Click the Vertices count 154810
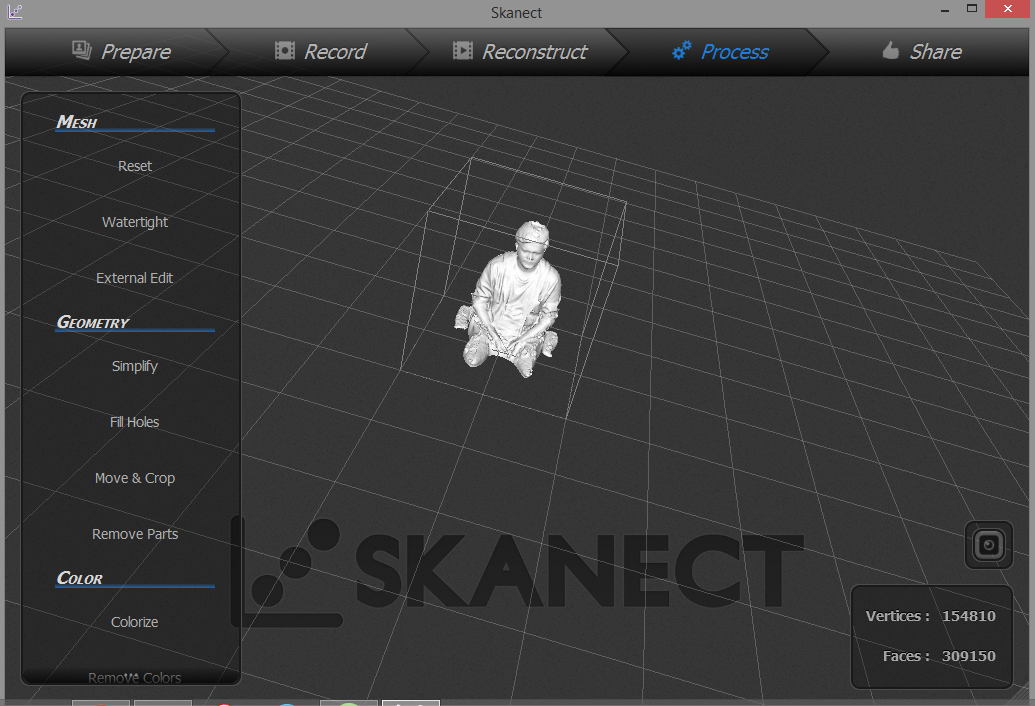 [968, 616]
